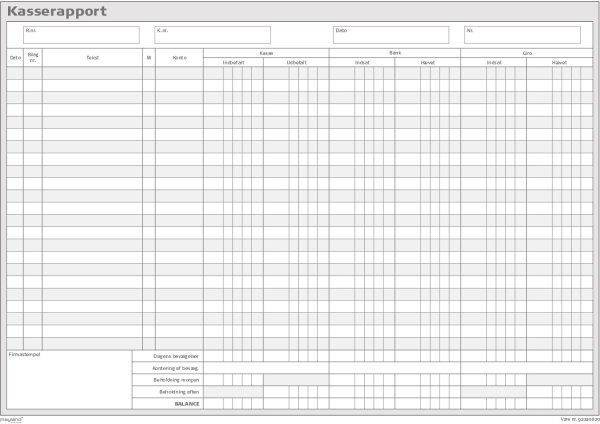Select the Kasse group header
Image resolution: width=600 pixels, height=424 pixels.
(x=266, y=53)
